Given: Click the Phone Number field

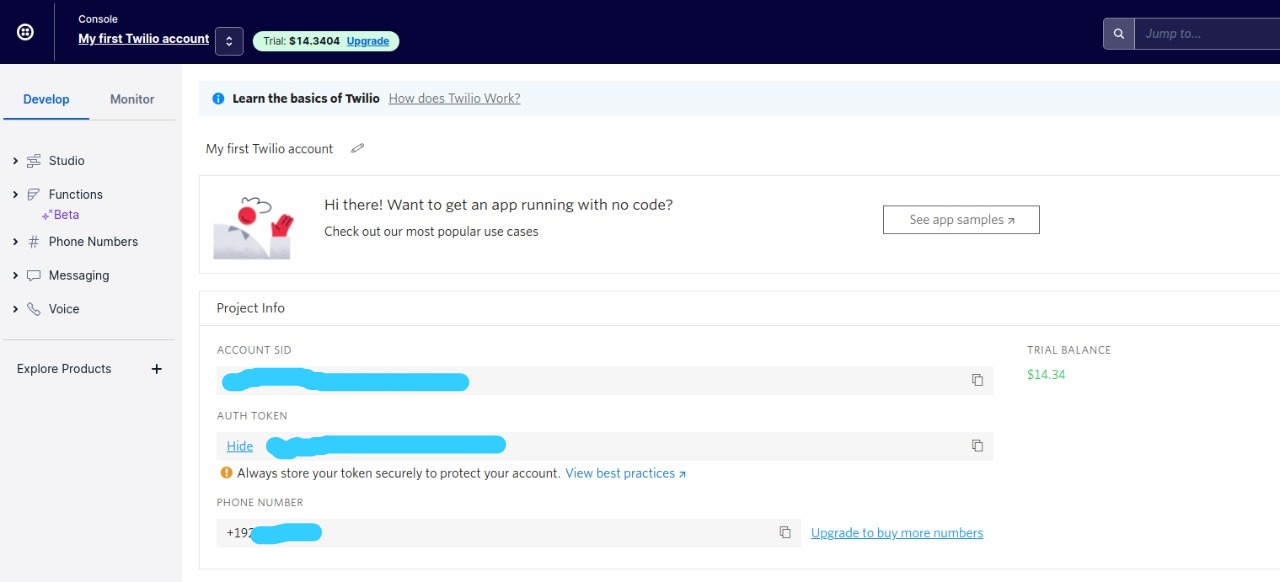Looking at the screenshot, I should tap(509, 533).
